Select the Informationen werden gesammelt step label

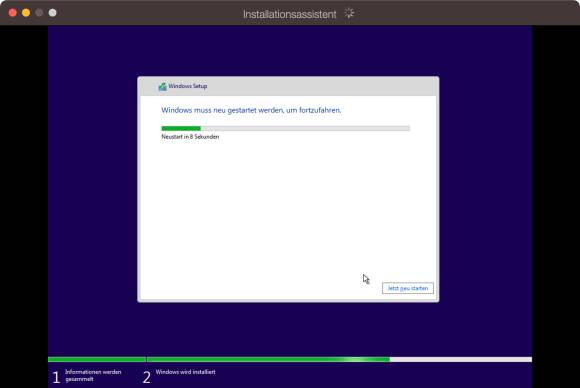93,375
